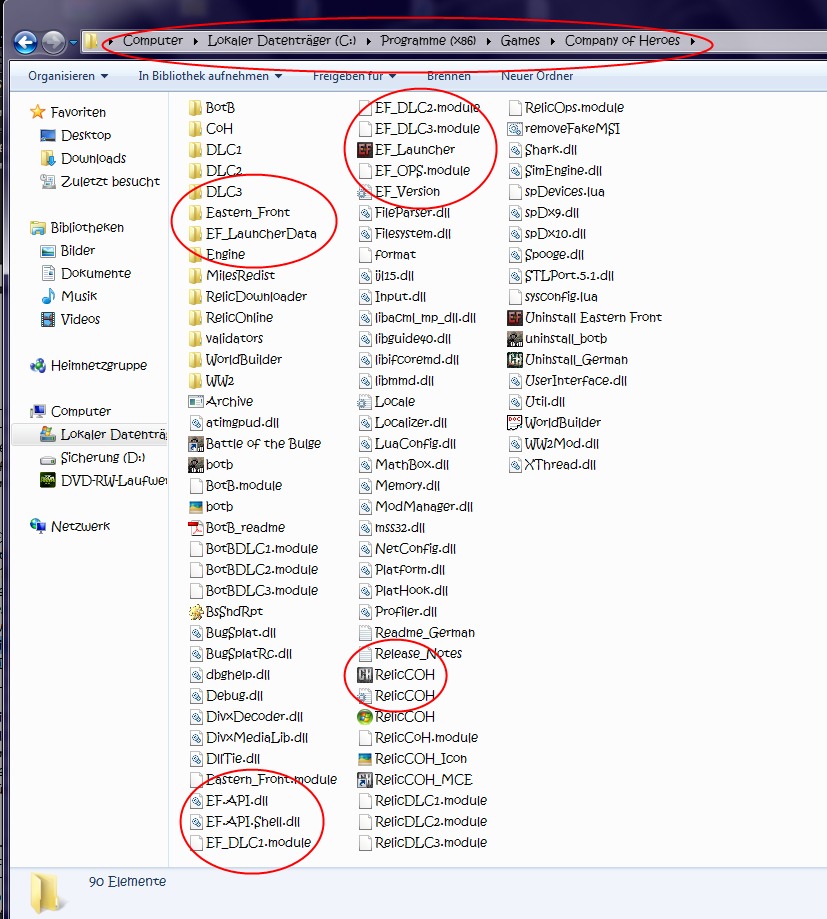Screen dimensions: 827x919
Task: Open the Organisieren dropdown menu
Action: [x=68, y=76]
